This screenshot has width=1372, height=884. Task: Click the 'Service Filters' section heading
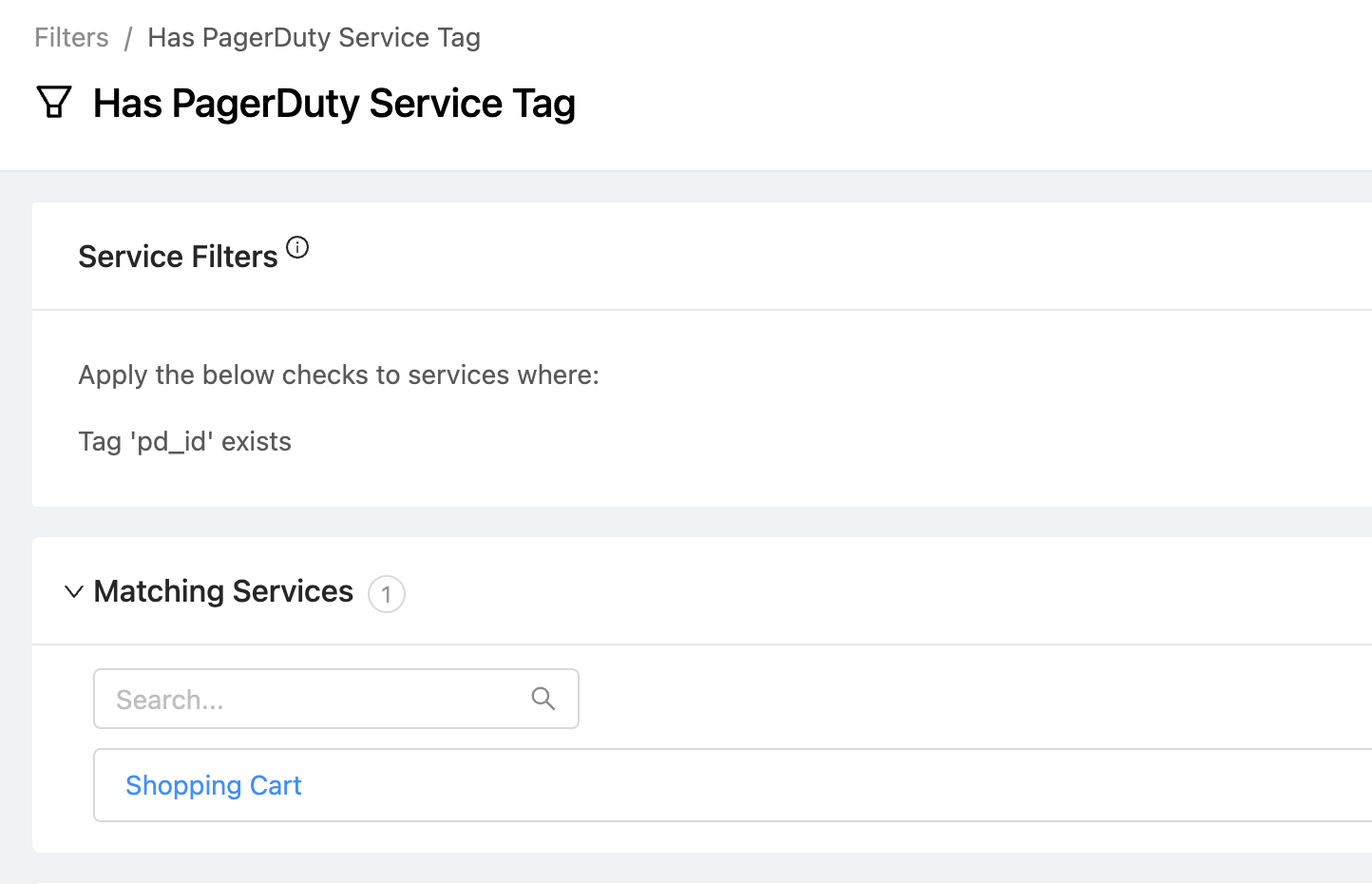[x=178, y=257]
